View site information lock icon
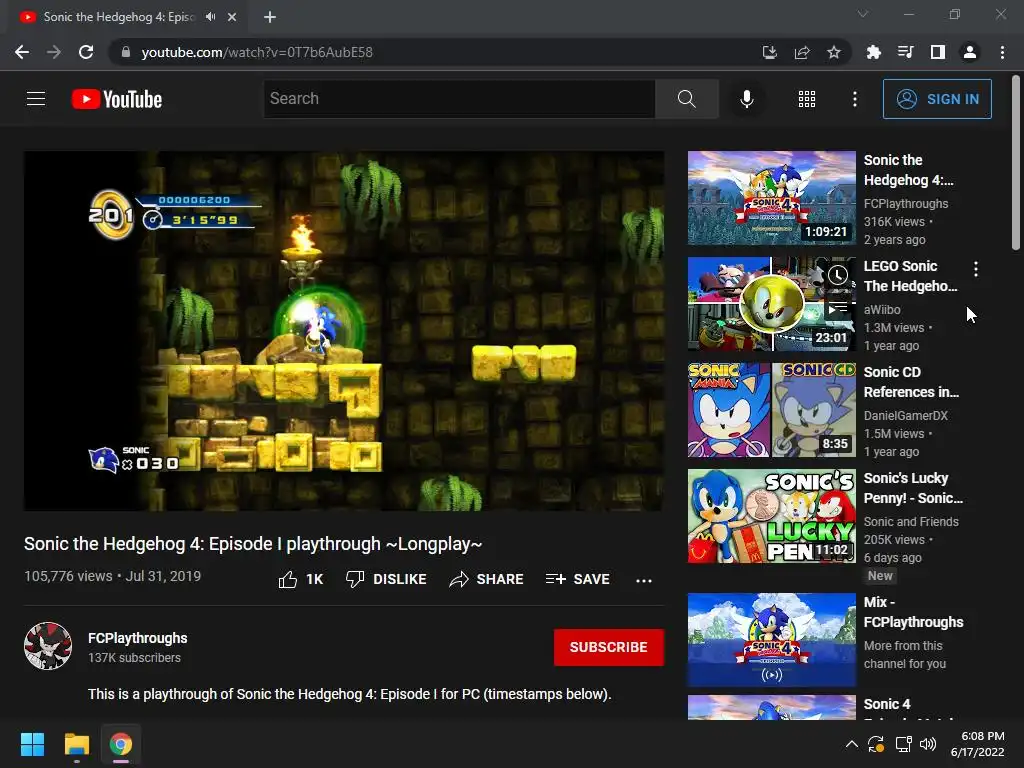The image size is (1024, 768). (x=126, y=52)
